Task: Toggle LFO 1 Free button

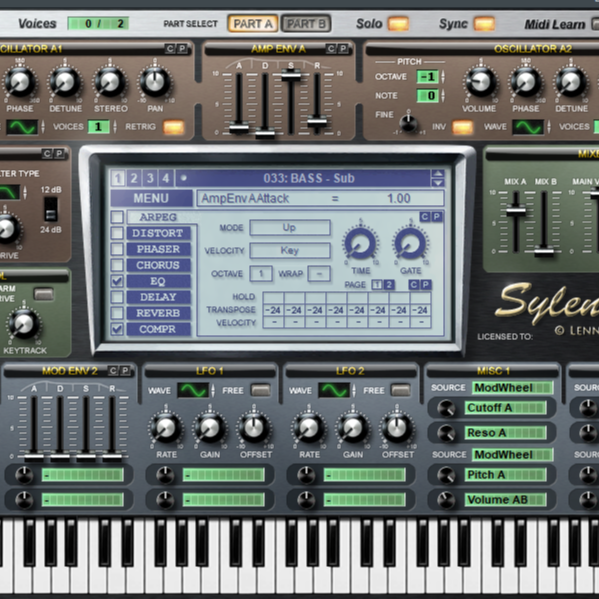Action: (261, 390)
